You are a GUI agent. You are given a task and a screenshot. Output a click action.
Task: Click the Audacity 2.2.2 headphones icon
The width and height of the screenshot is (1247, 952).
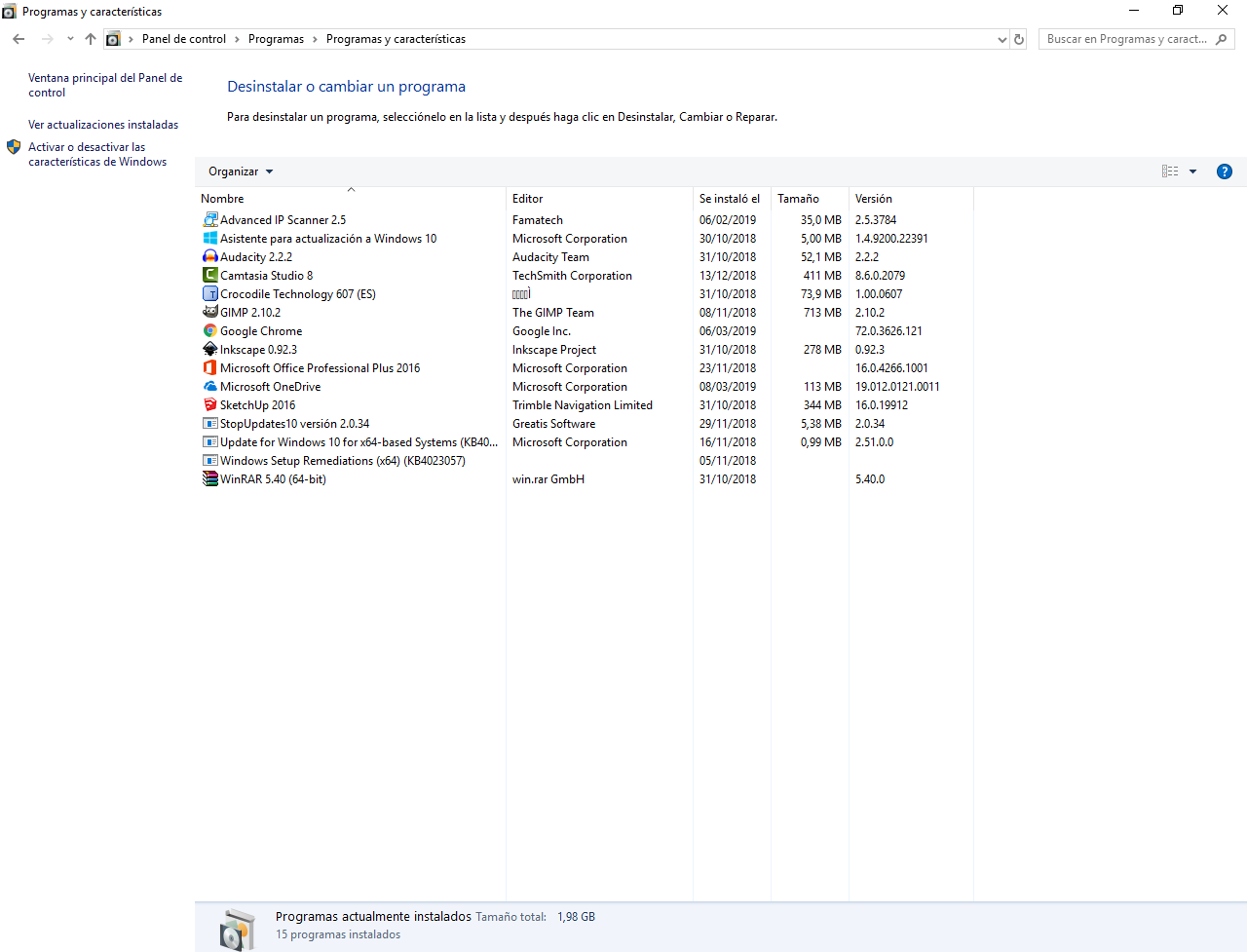[x=209, y=257]
